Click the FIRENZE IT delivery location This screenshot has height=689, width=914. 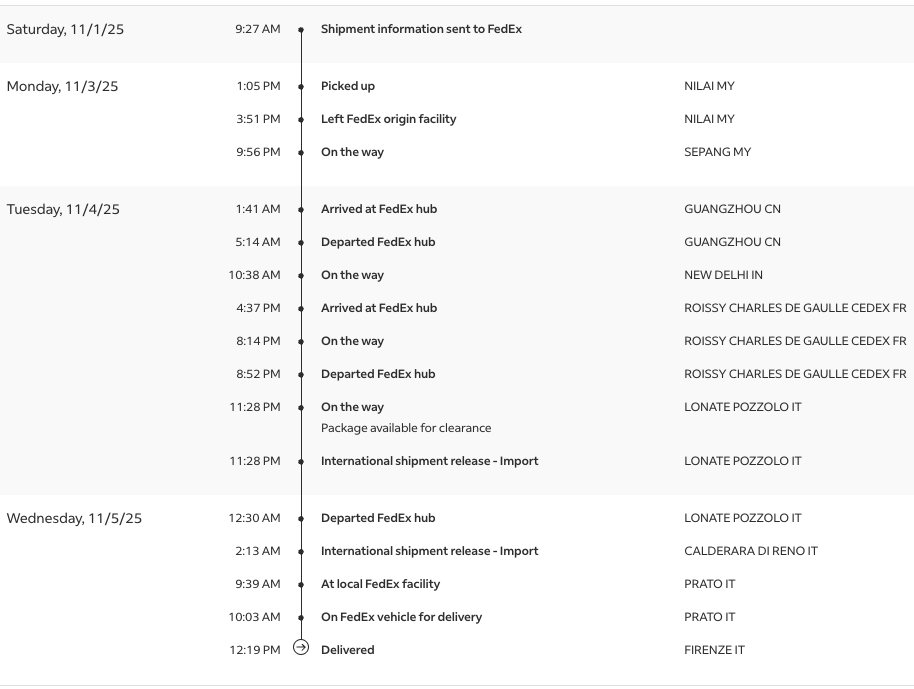tap(714, 650)
